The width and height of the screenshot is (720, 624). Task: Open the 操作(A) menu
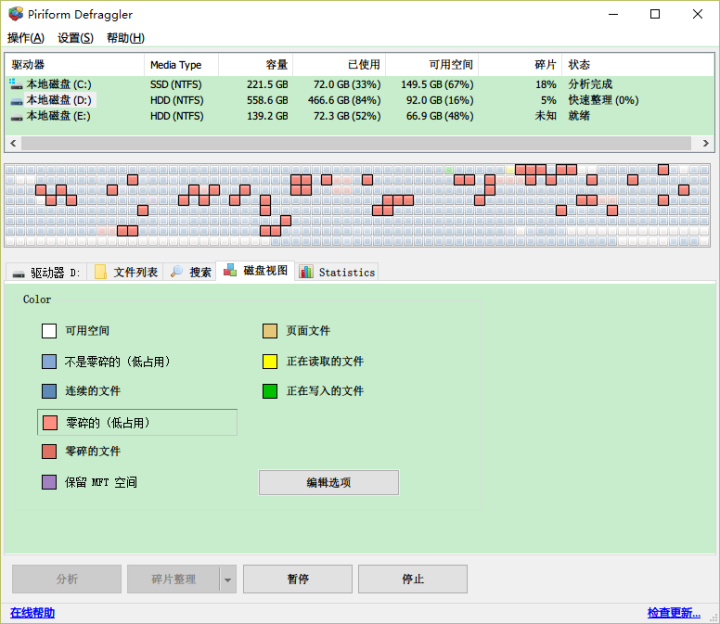coord(26,38)
